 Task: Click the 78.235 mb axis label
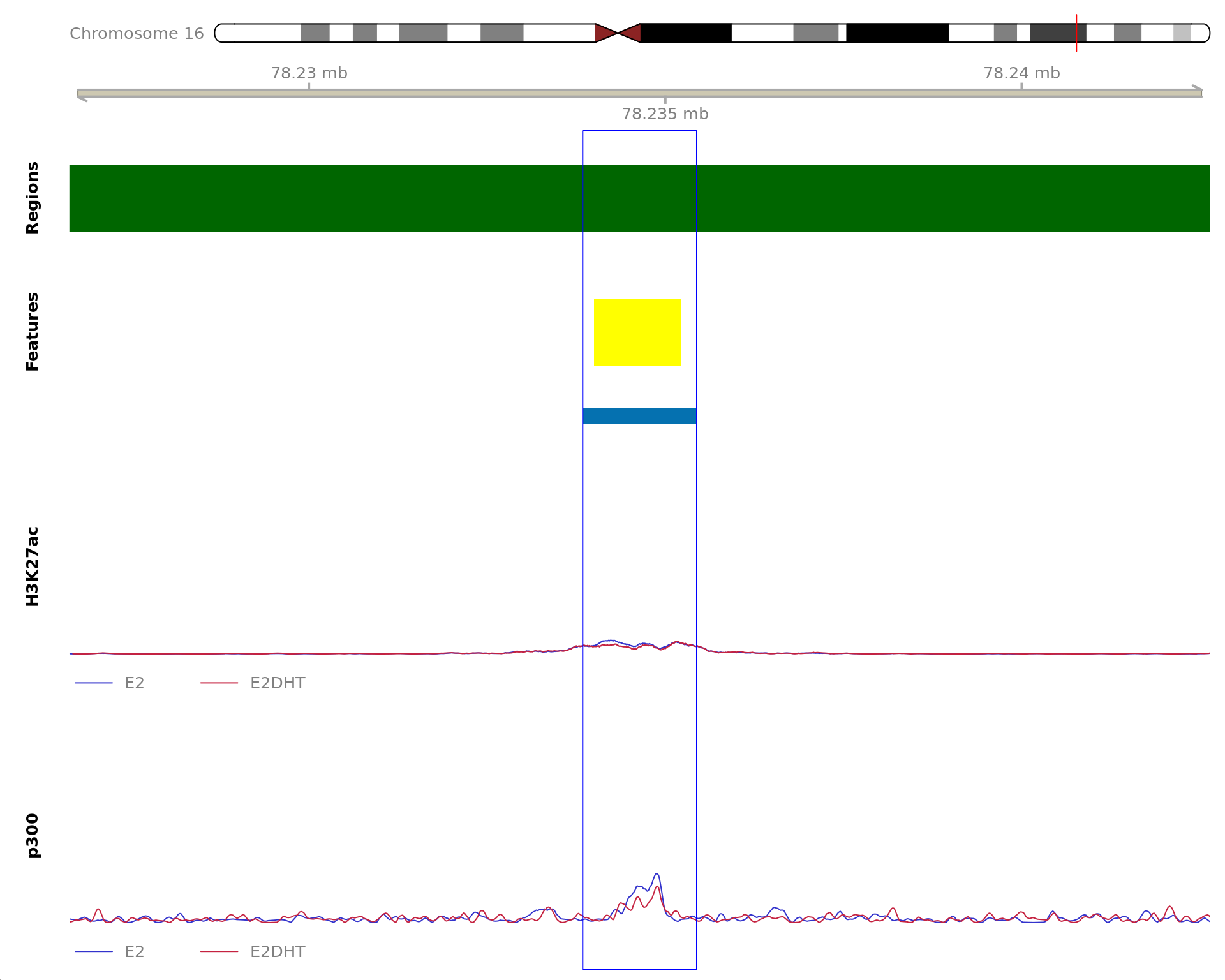coord(665,114)
